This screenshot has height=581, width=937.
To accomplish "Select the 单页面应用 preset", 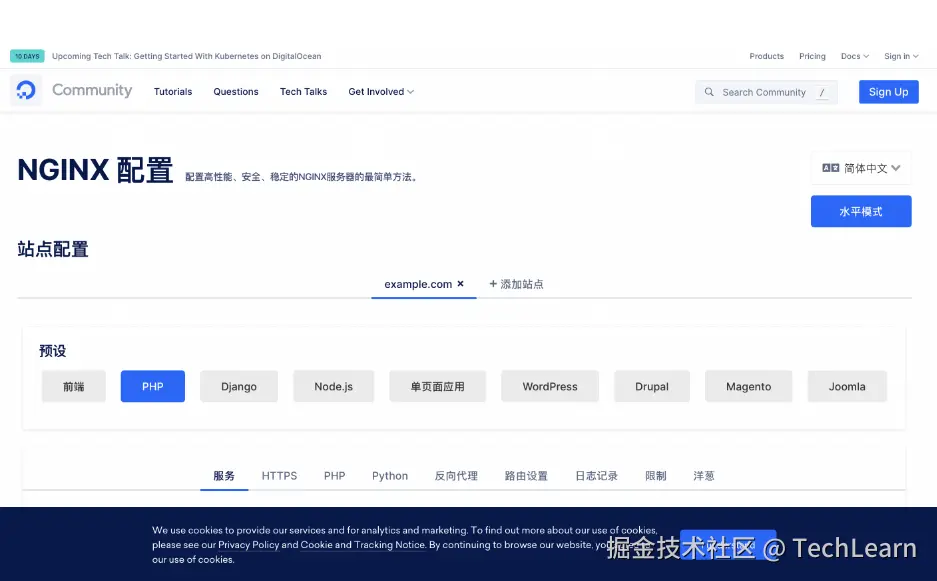I will (x=437, y=386).
